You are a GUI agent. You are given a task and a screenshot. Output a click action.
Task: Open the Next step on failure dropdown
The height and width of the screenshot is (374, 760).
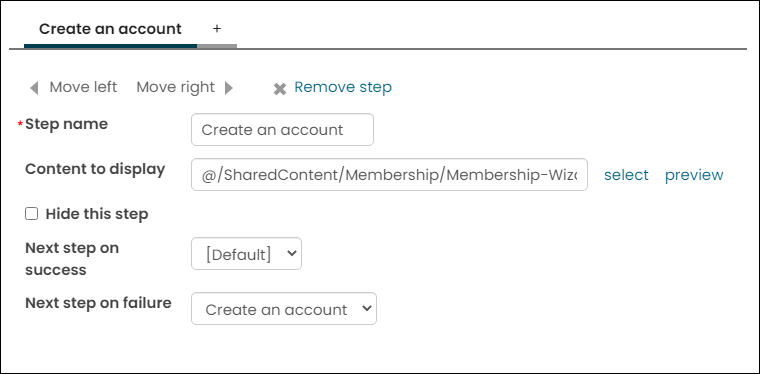tap(284, 309)
